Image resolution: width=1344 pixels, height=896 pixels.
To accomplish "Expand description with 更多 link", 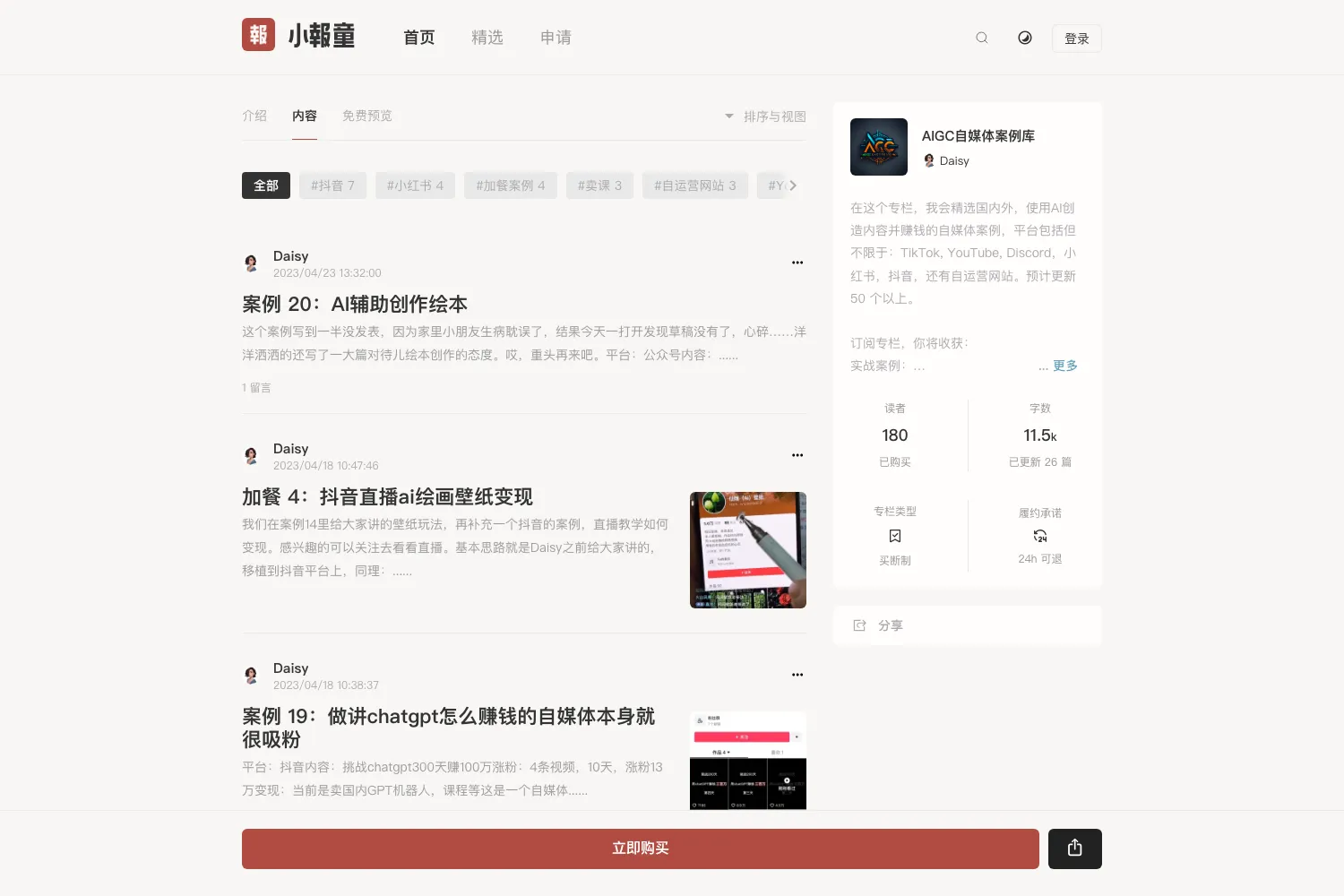I will pyautogui.click(x=1065, y=366).
